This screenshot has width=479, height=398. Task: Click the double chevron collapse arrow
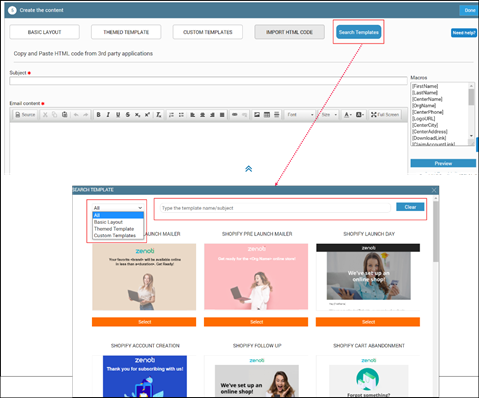click(248, 169)
